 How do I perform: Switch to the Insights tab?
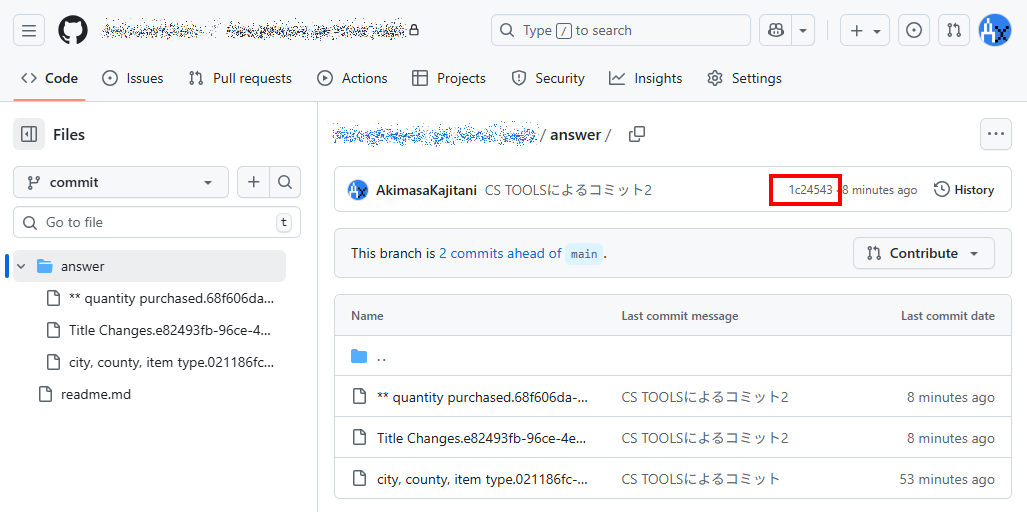click(x=645, y=78)
